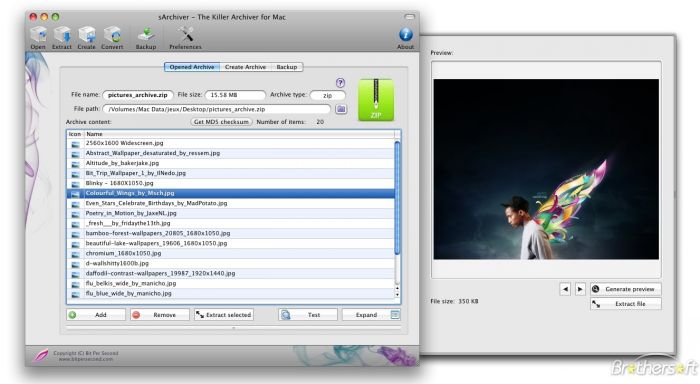Choose the Create toolbar icon
700x384 pixels.
pos(87,38)
